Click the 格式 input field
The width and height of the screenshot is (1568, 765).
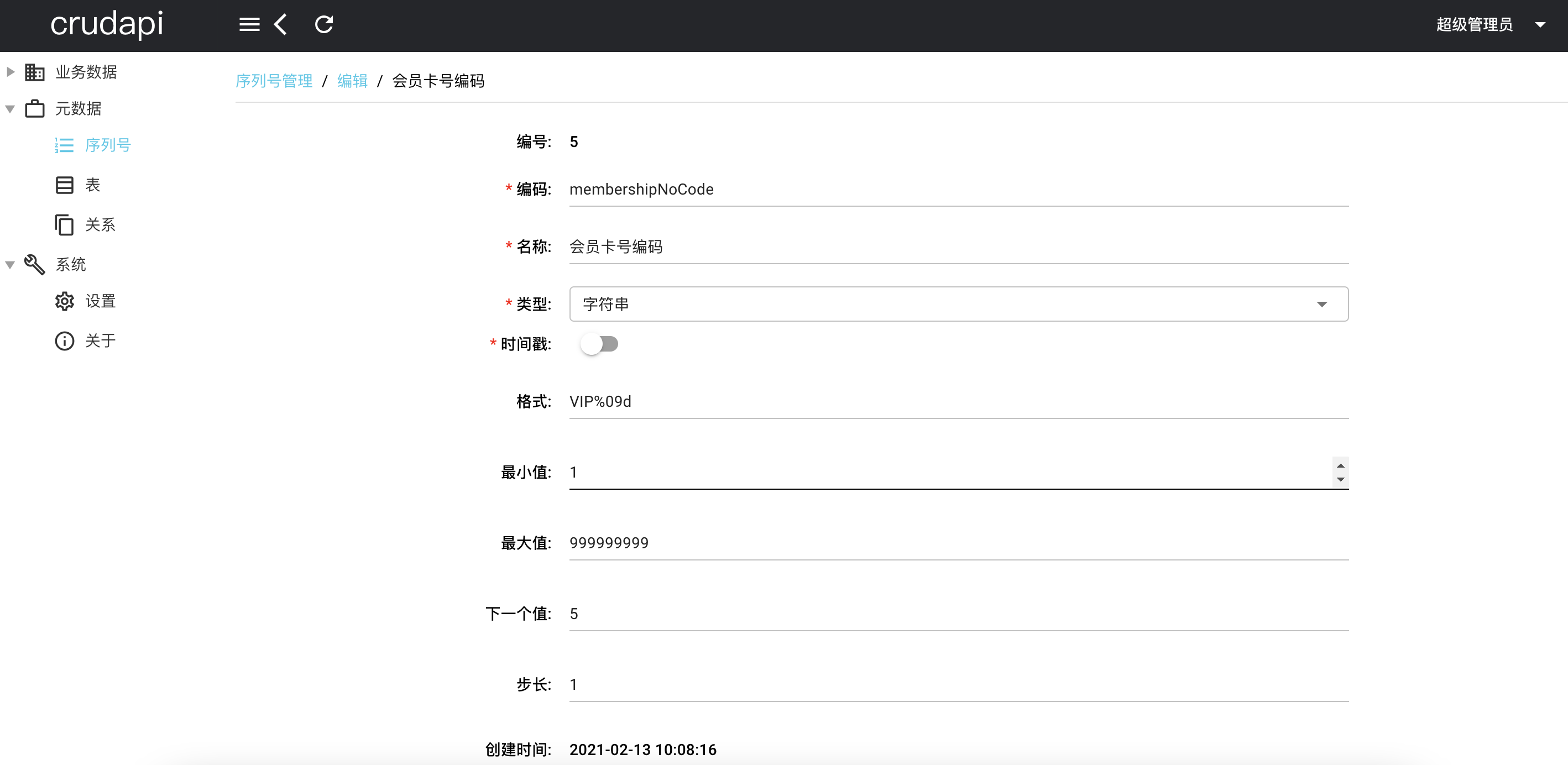tap(958, 402)
